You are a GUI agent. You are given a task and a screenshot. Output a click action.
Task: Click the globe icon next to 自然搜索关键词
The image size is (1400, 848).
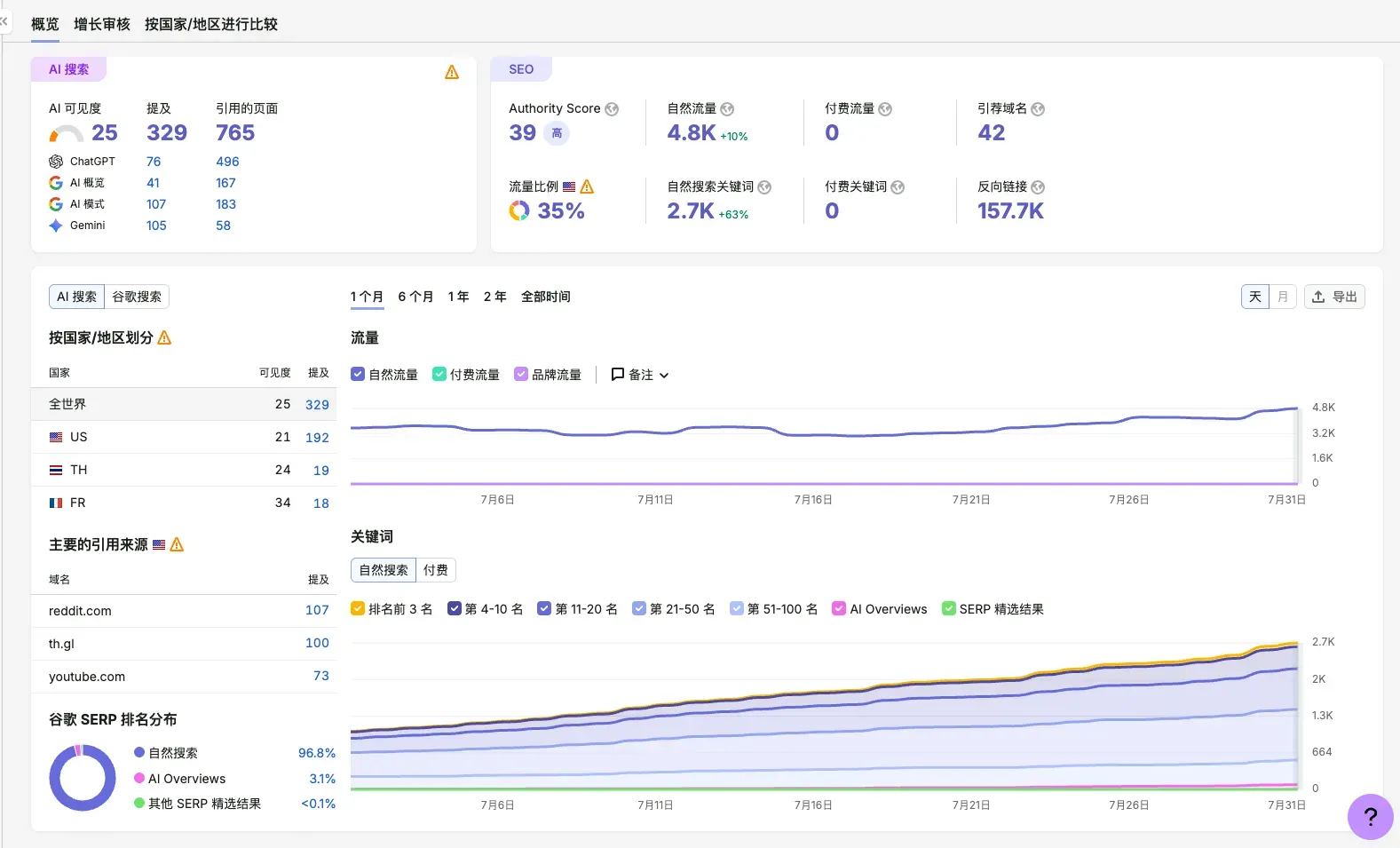pyautogui.click(x=764, y=187)
